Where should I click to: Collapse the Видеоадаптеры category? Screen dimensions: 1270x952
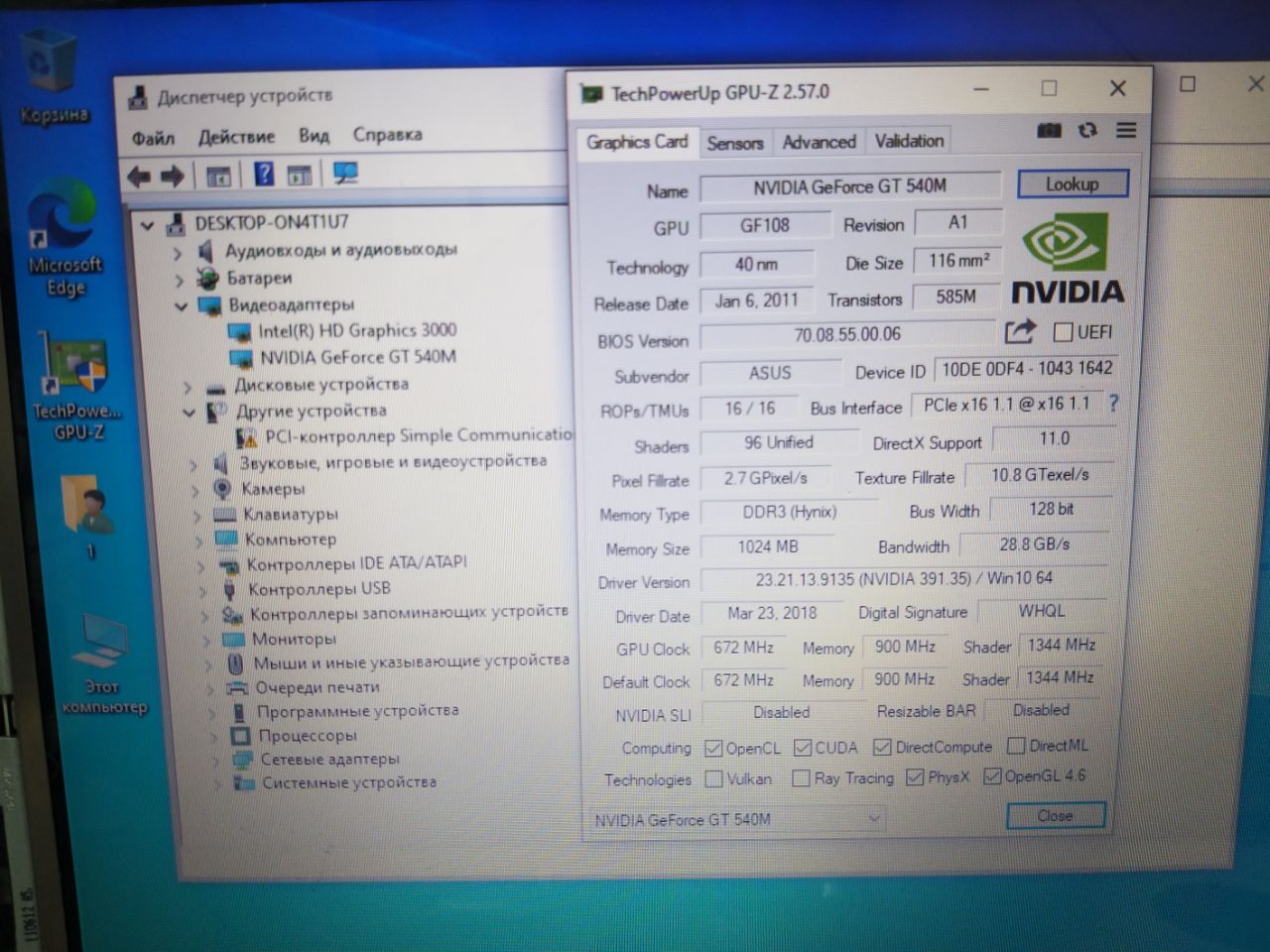[x=181, y=306]
